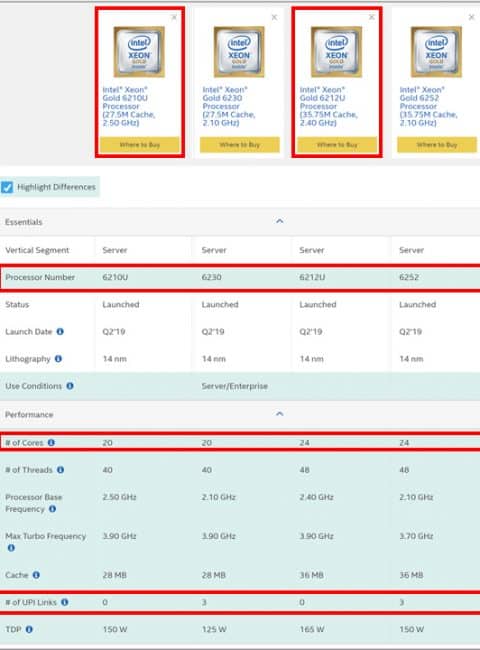Click the 3.70 GHz max turbo value

coord(416,536)
